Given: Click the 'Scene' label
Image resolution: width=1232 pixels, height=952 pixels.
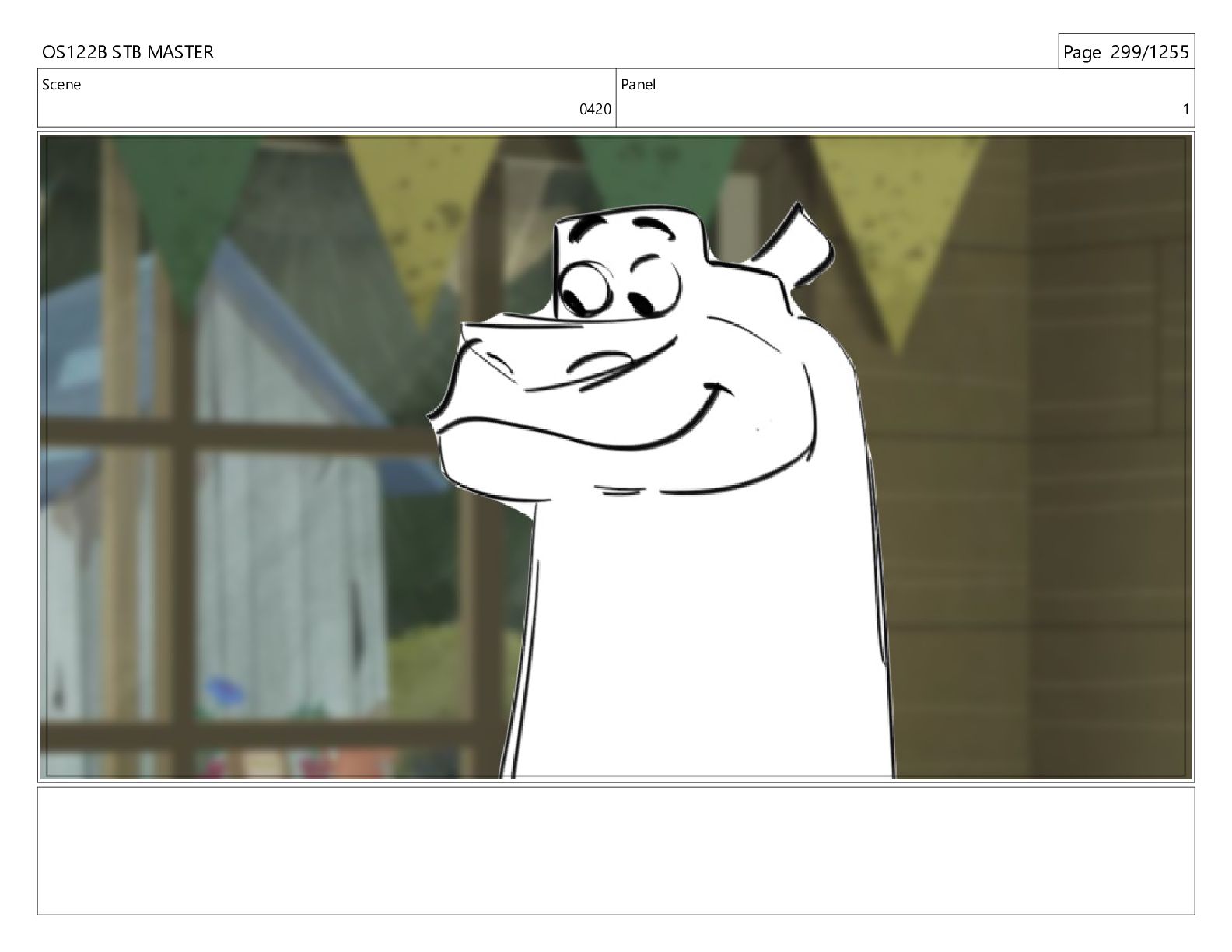Looking at the screenshot, I should coord(61,85).
